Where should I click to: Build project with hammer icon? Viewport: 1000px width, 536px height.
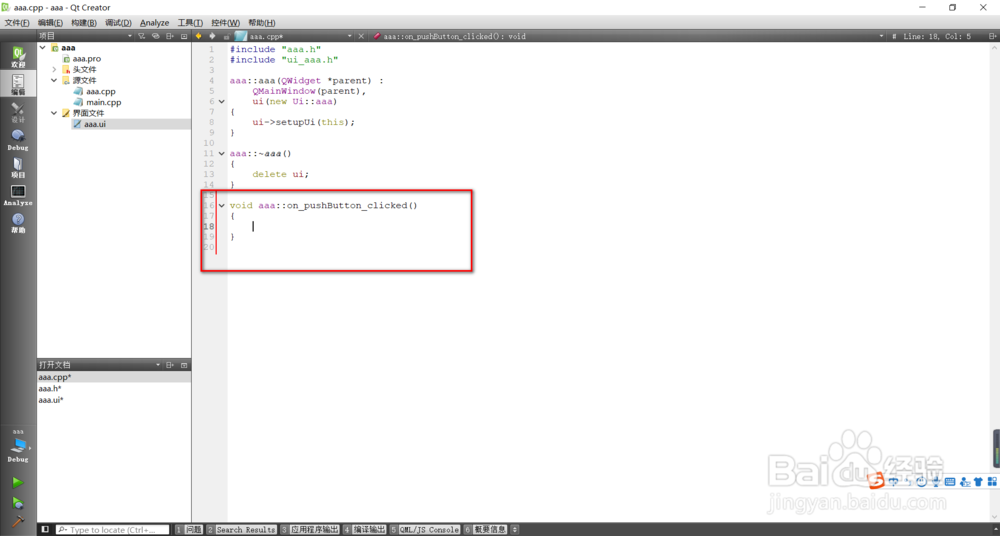[18, 521]
